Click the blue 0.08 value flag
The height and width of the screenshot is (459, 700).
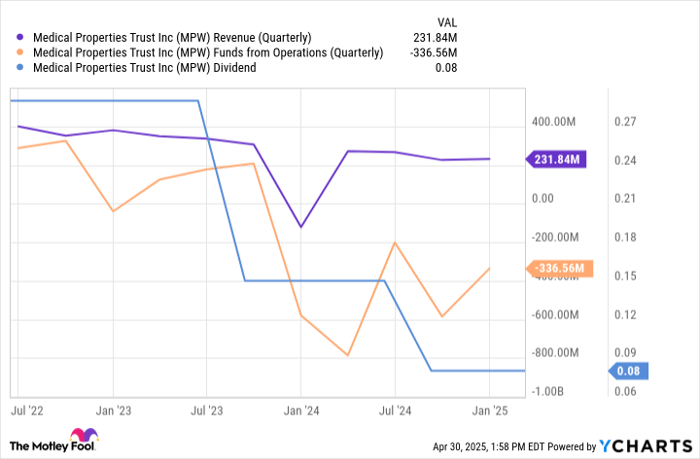click(628, 371)
